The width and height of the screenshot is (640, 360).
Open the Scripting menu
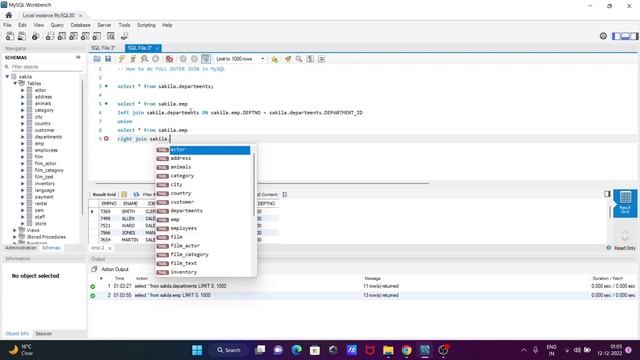[x=146, y=25]
